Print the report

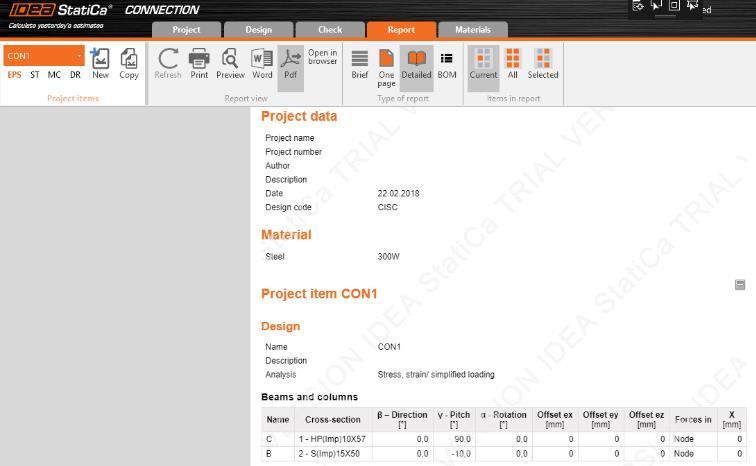(x=199, y=63)
